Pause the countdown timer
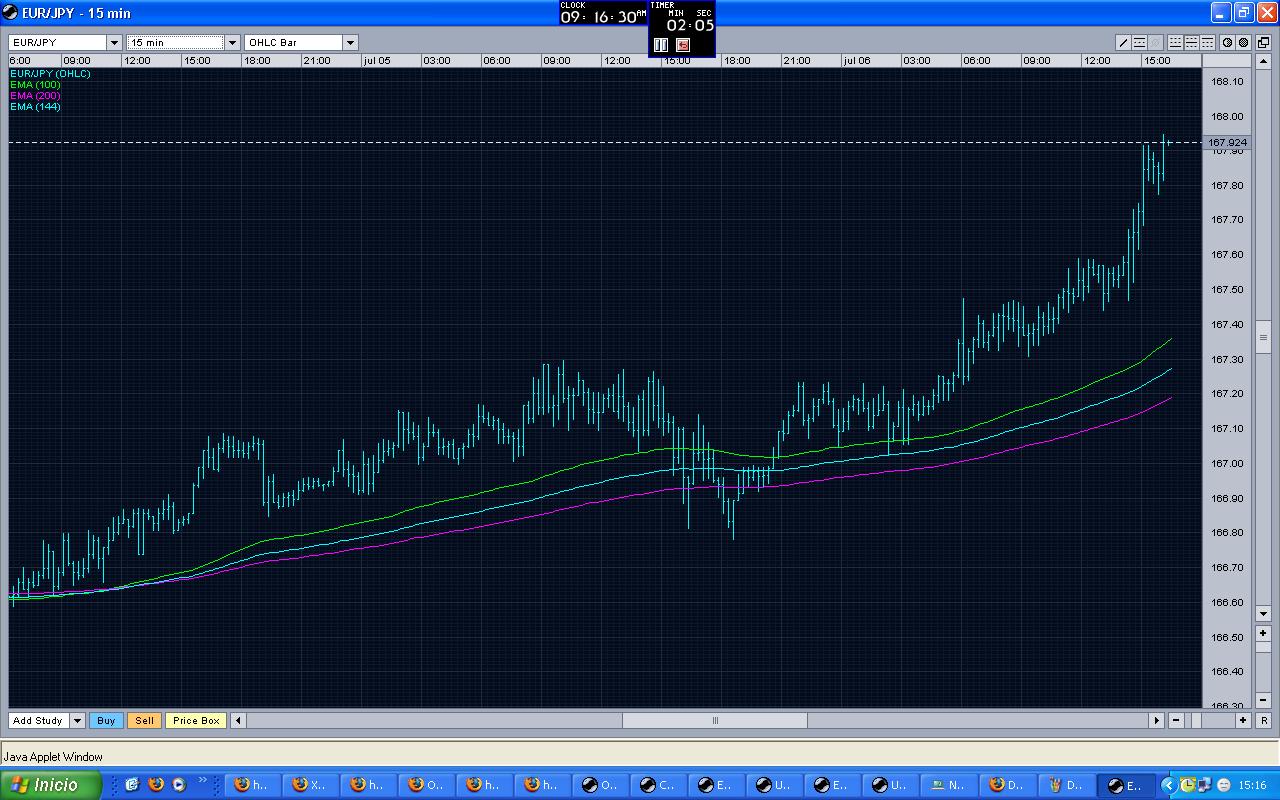1280x800 pixels. point(660,45)
